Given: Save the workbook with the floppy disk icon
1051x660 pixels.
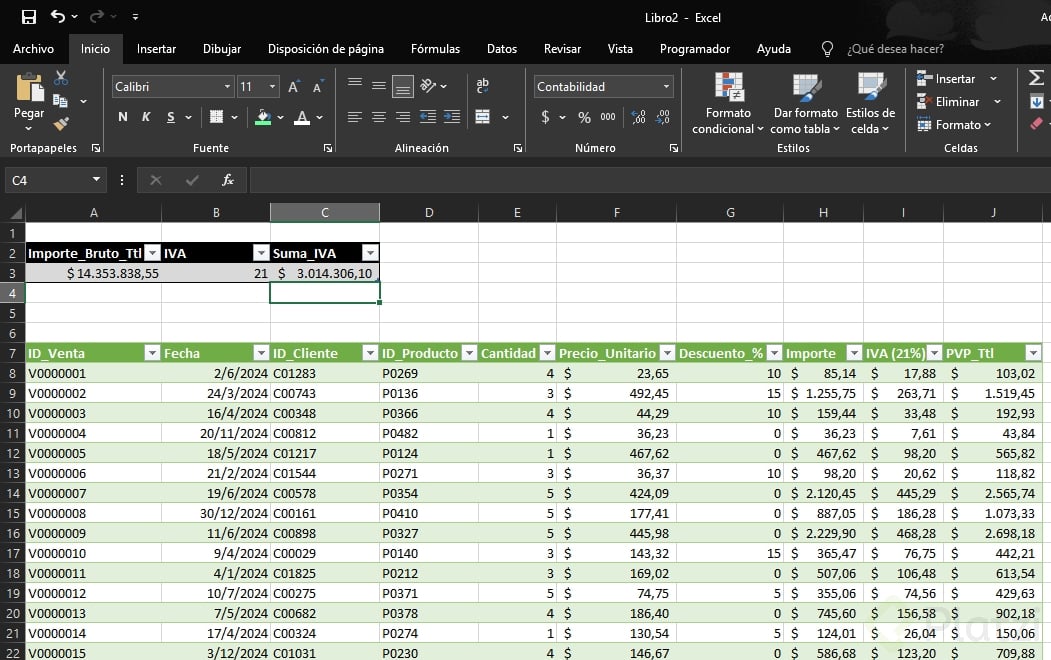Looking at the screenshot, I should point(29,17).
